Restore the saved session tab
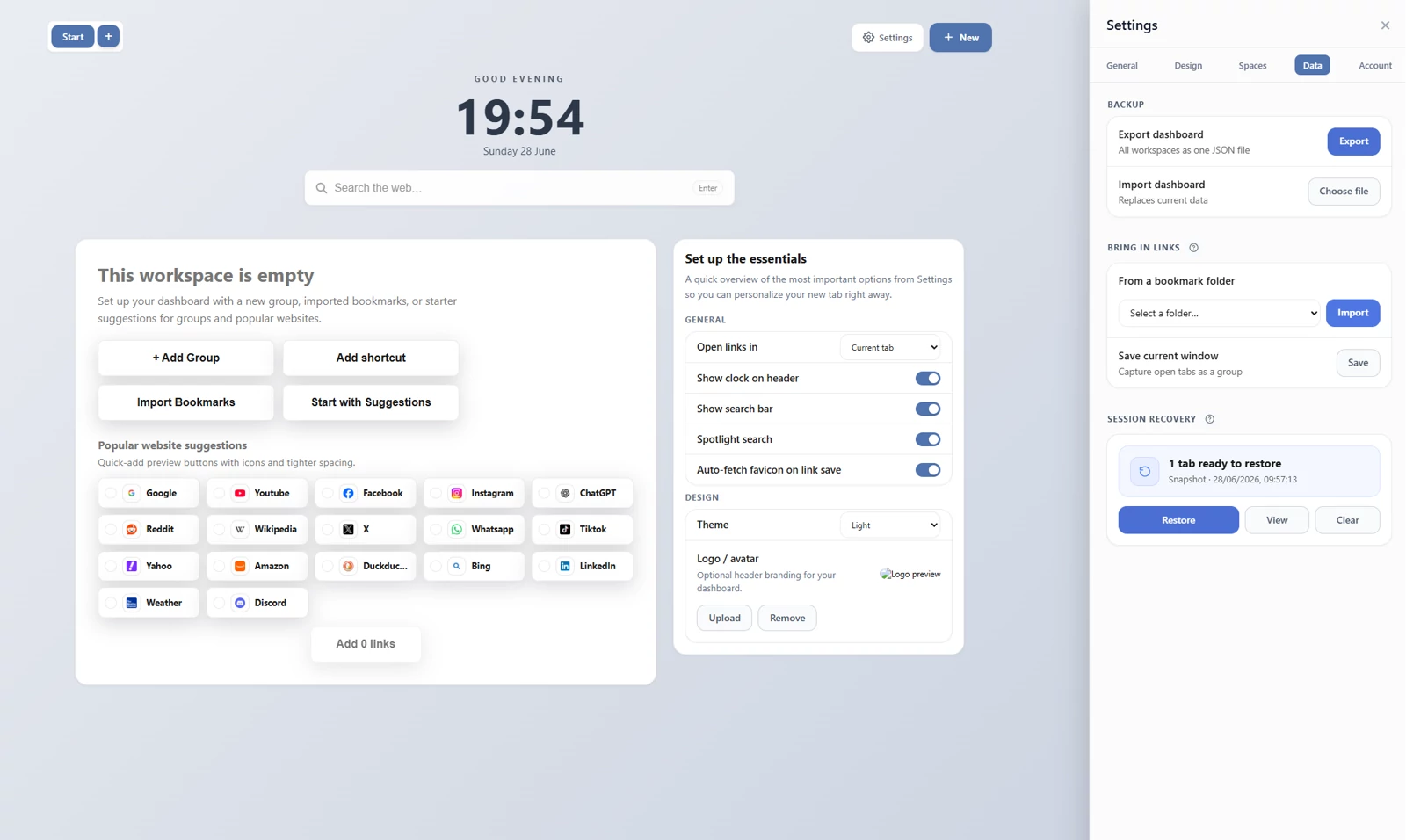The width and height of the screenshot is (1406, 840). (1178, 520)
